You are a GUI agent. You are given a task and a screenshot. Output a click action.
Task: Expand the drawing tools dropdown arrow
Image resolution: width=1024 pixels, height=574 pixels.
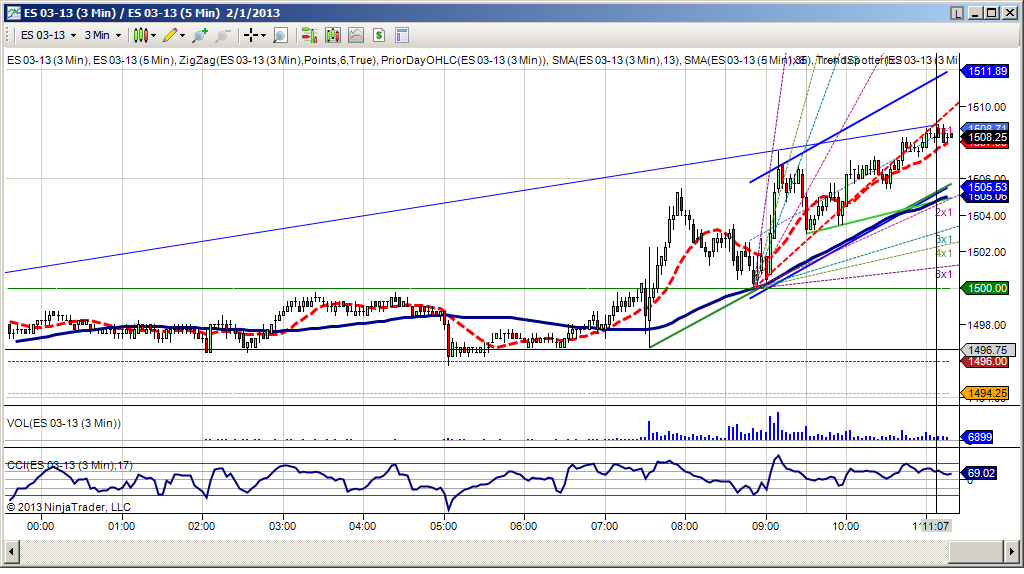(x=183, y=36)
